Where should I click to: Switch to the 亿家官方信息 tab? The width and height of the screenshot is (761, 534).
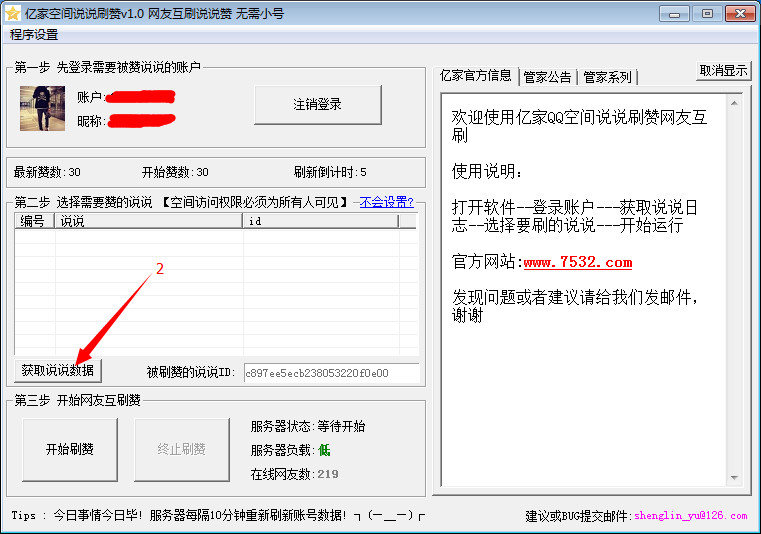pyautogui.click(x=476, y=75)
